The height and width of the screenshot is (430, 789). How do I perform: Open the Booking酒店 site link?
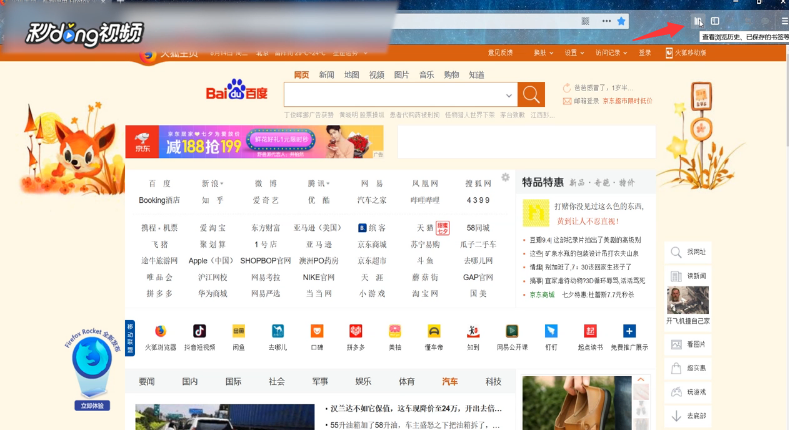point(159,200)
